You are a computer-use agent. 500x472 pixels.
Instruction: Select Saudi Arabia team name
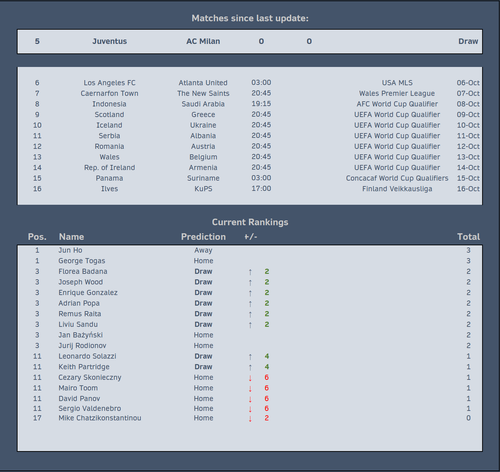pyautogui.click(x=203, y=104)
